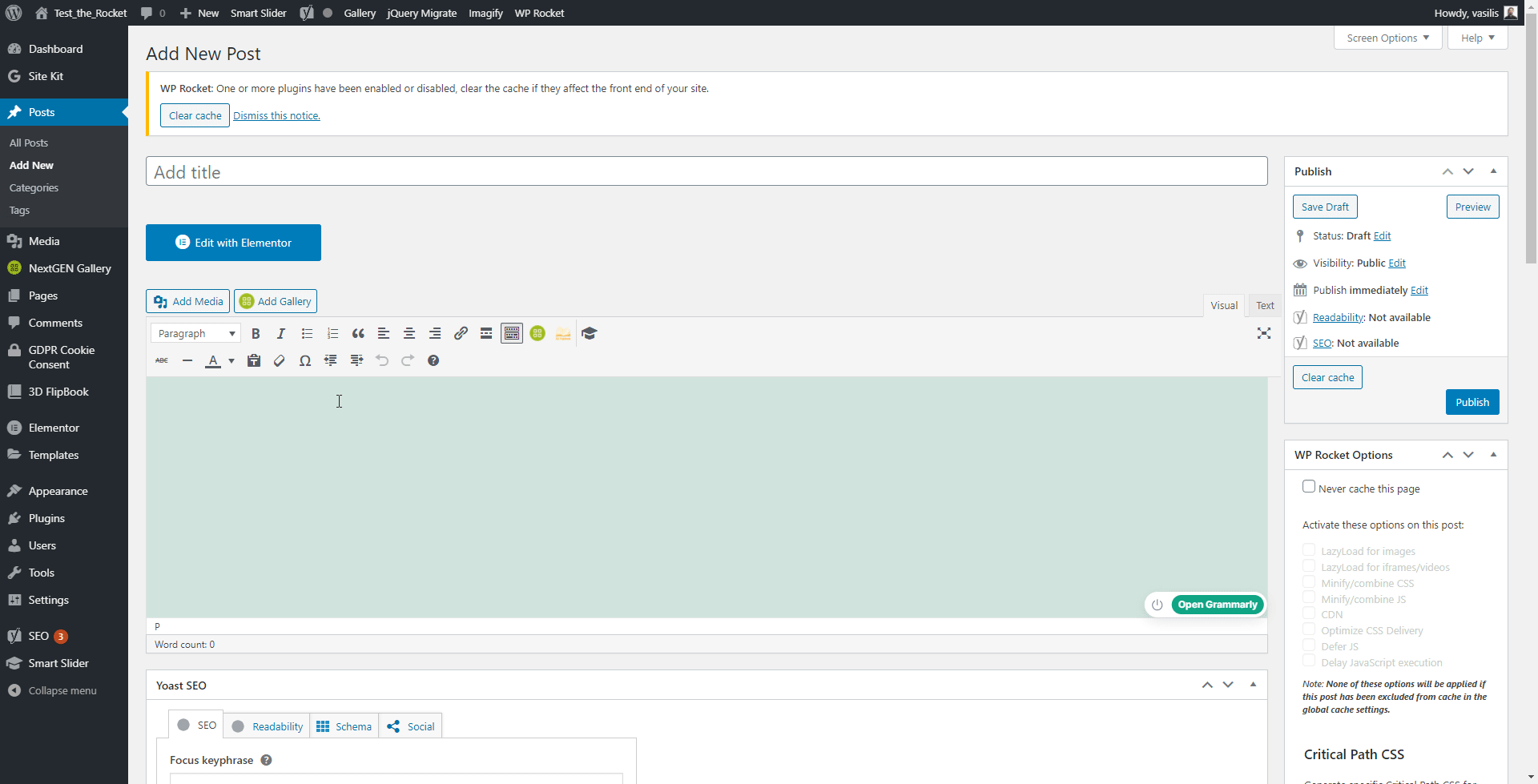Toggle the editor toolbar (kitchen sink)
1538x784 pixels.
click(x=512, y=334)
